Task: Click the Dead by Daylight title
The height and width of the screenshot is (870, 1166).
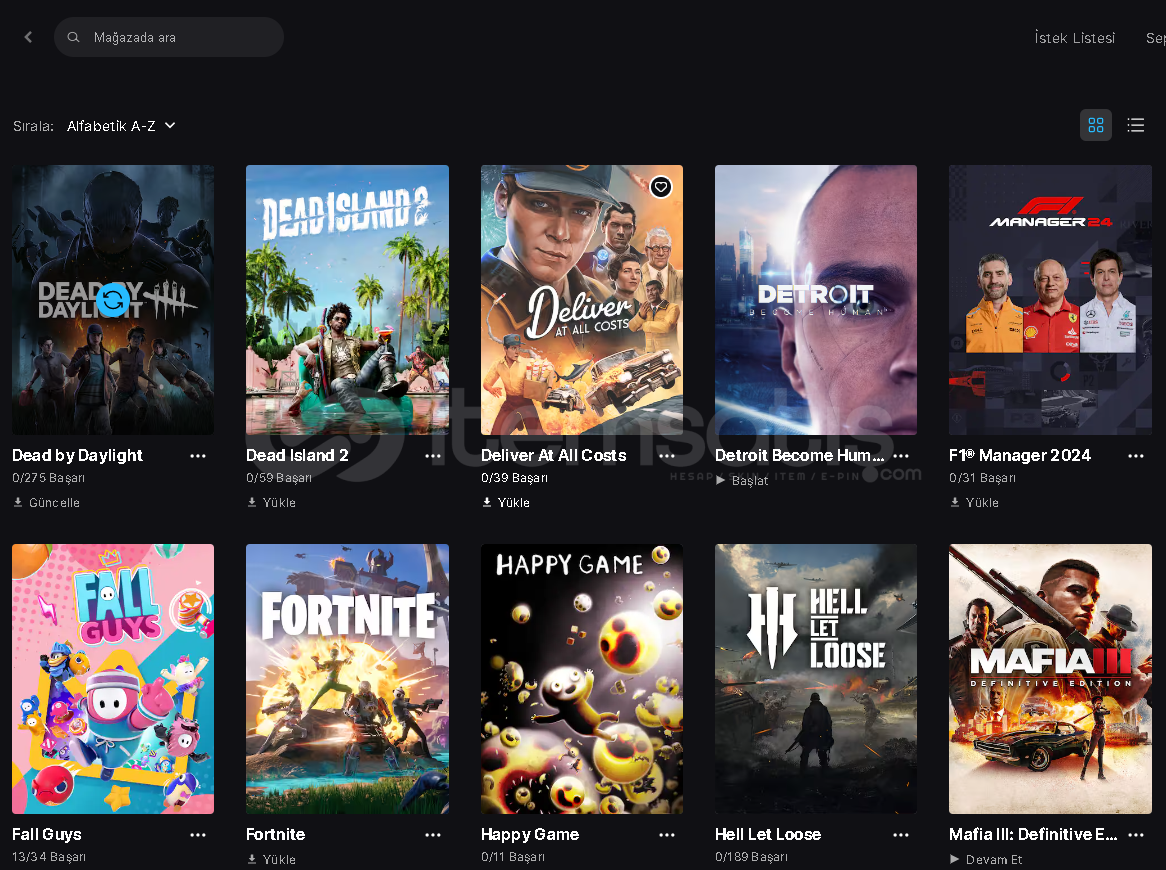Action: pos(77,455)
